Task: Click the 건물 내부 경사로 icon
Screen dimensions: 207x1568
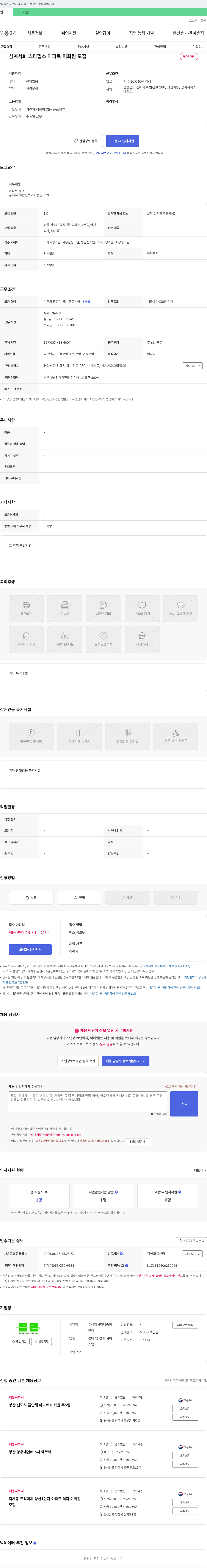Action: [176, 736]
